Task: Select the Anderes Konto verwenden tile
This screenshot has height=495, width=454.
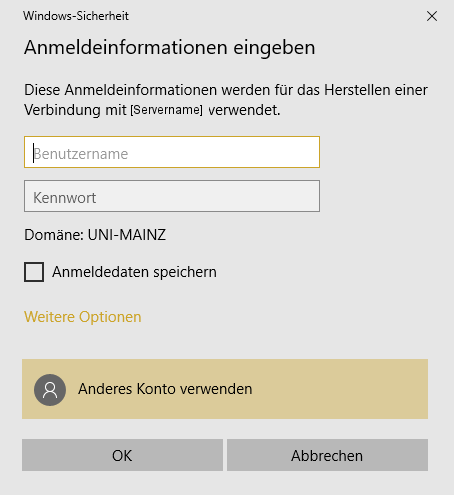Action: (x=225, y=389)
